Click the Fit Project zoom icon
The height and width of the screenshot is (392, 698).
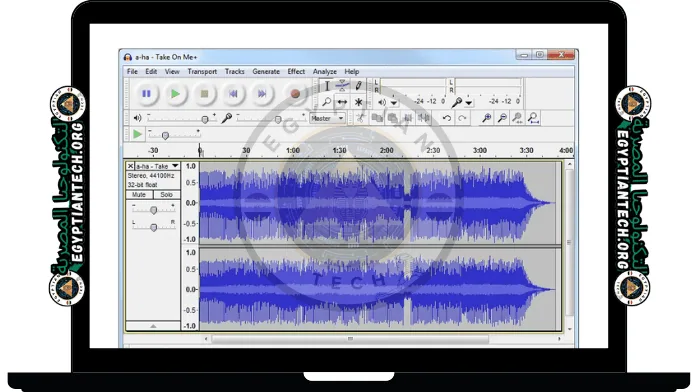point(533,118)
